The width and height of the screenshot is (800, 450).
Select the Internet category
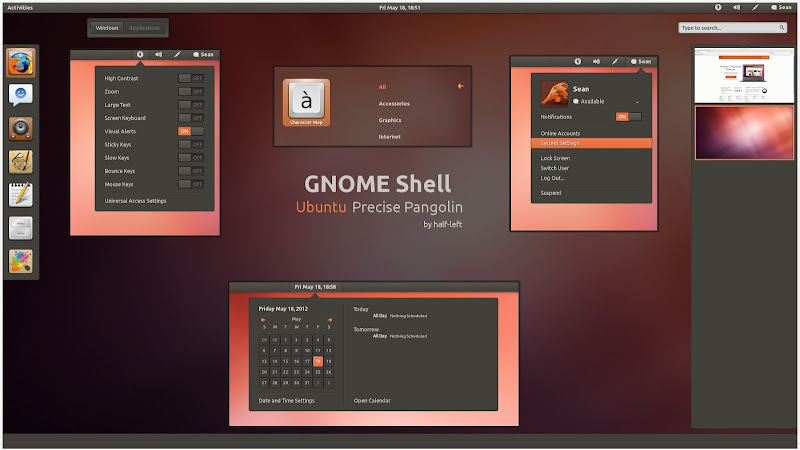[x=389, y=137]
